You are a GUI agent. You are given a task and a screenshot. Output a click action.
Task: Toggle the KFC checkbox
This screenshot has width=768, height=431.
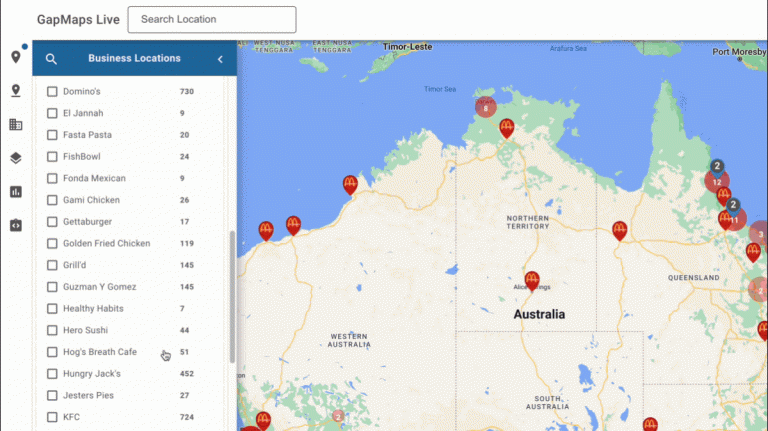53,417
